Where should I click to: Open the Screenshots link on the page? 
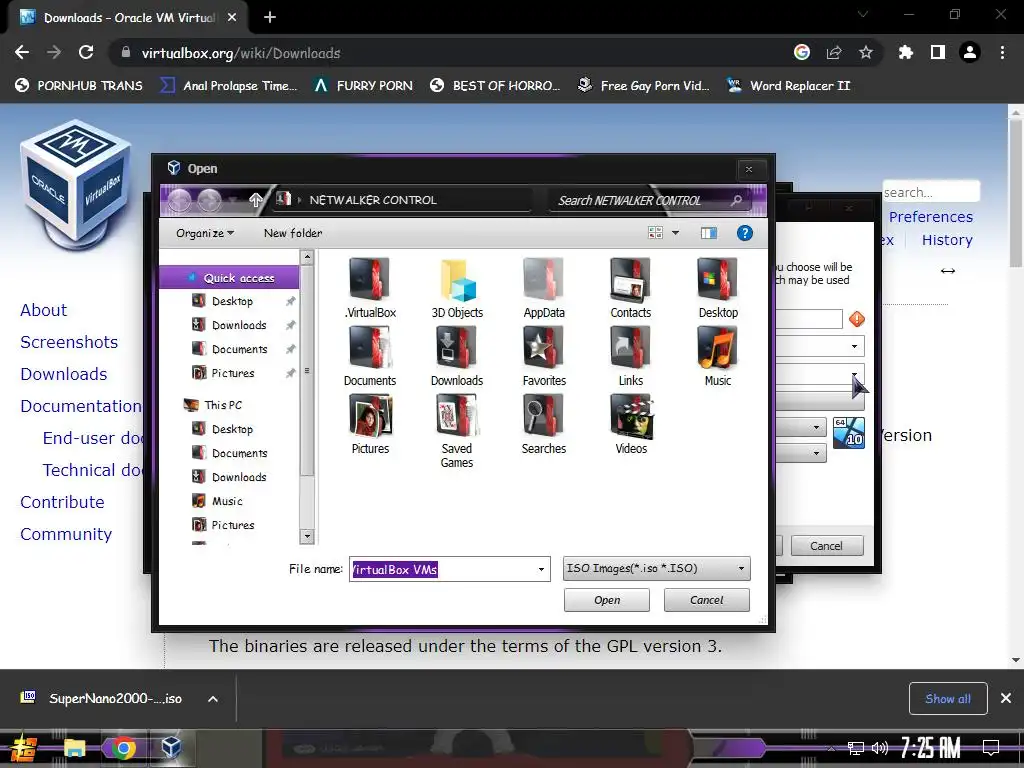click(x=69, y=342)
